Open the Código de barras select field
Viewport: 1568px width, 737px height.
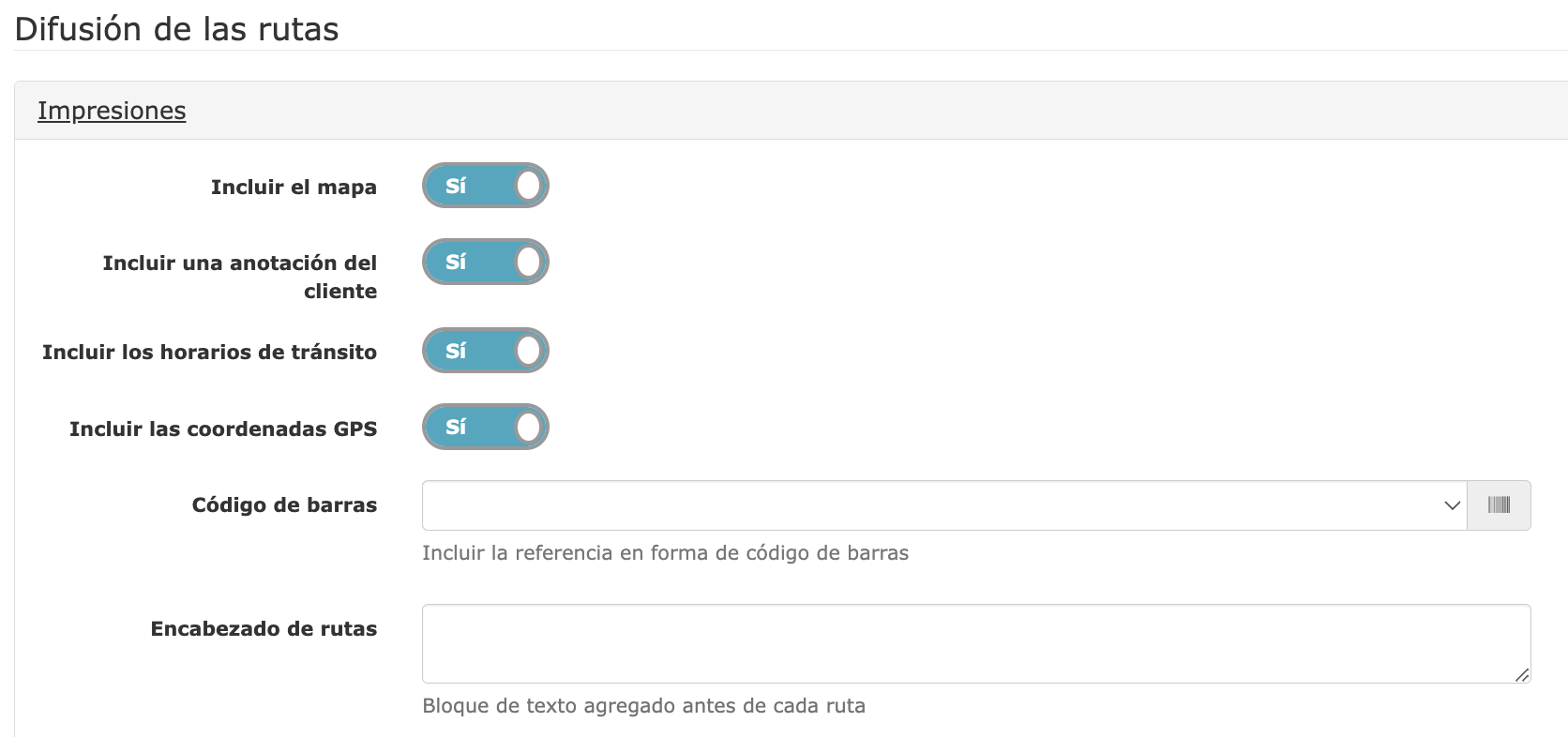pyautogui.click(x=944, y=505)
